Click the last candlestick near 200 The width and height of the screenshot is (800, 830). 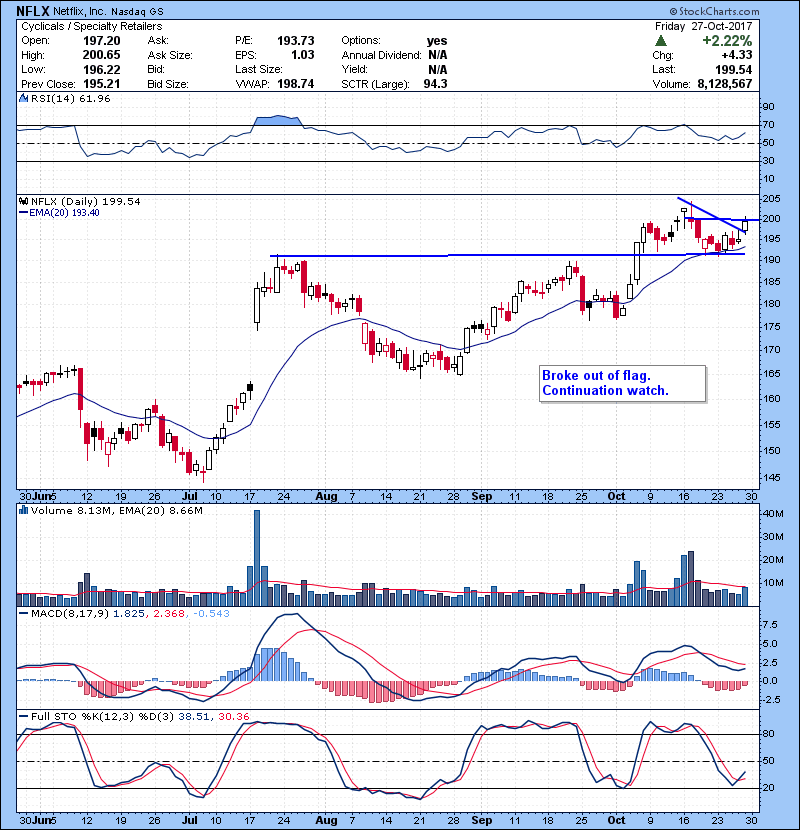745,224
